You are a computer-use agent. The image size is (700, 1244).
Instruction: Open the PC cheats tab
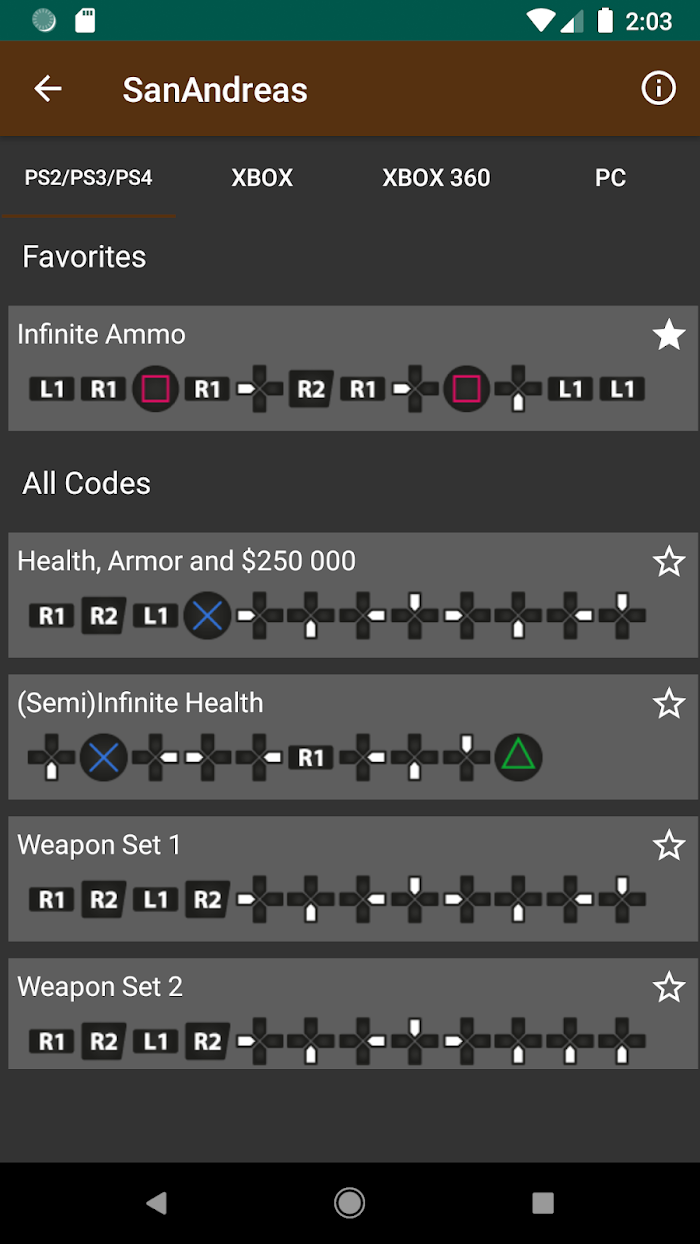[x=610, y=178]
